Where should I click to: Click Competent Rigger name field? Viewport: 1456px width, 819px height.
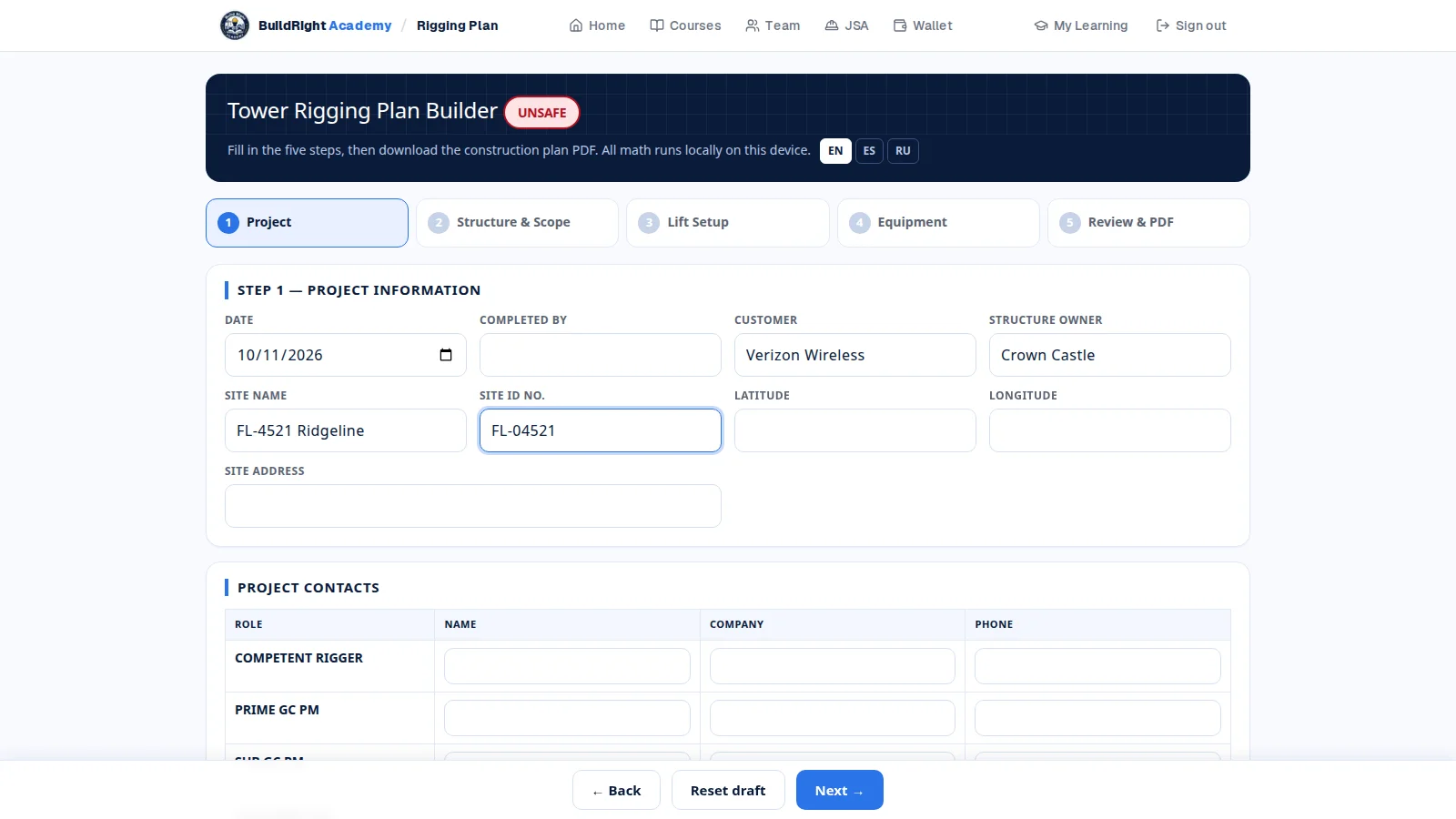coord(567,666)
